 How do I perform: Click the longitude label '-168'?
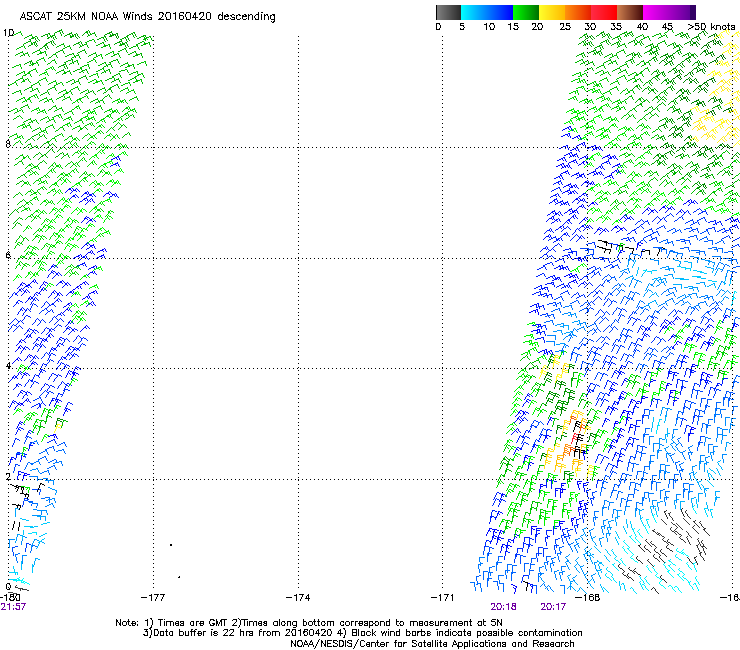[588, 598]
